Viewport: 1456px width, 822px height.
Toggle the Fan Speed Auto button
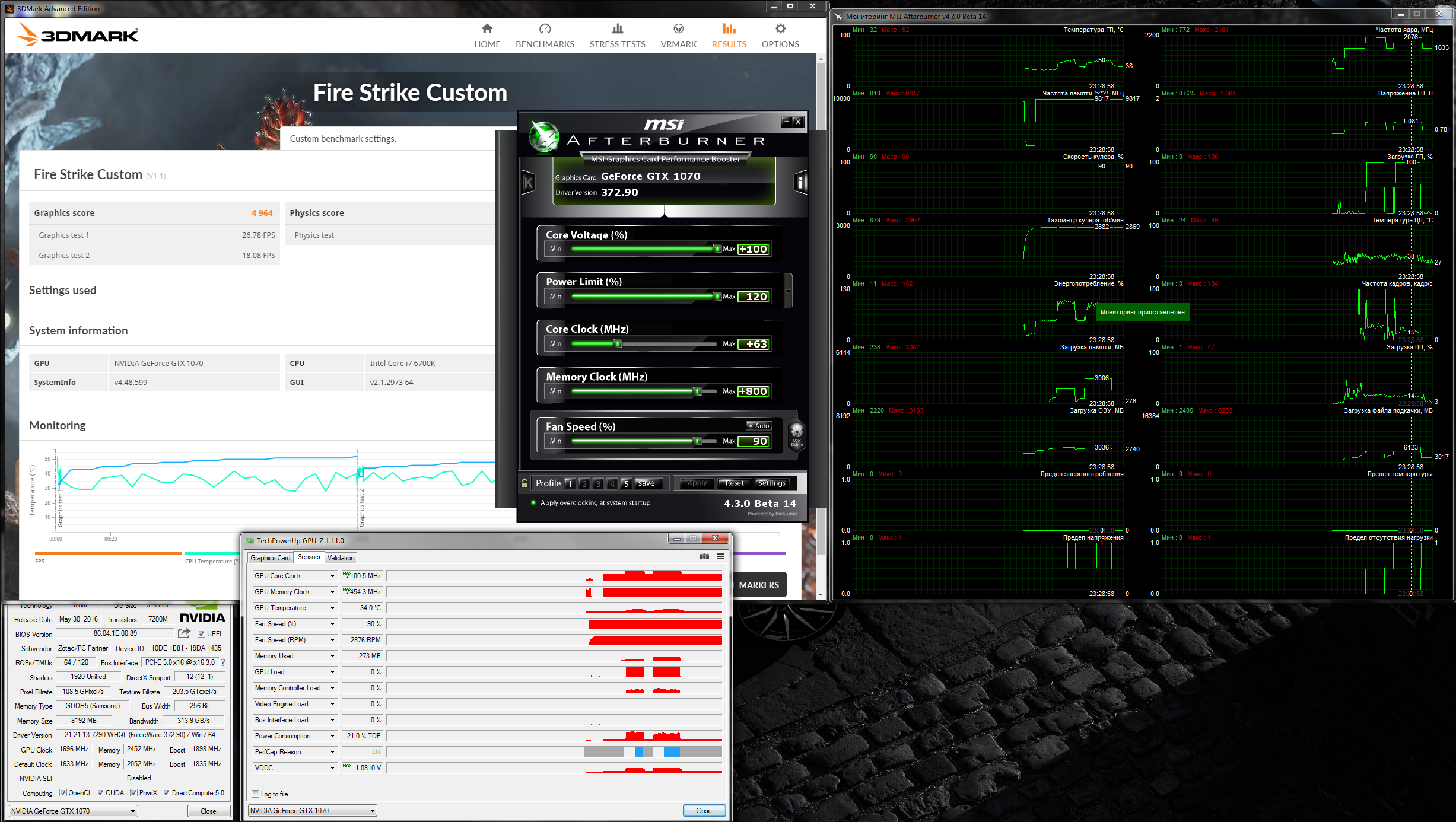758,426
